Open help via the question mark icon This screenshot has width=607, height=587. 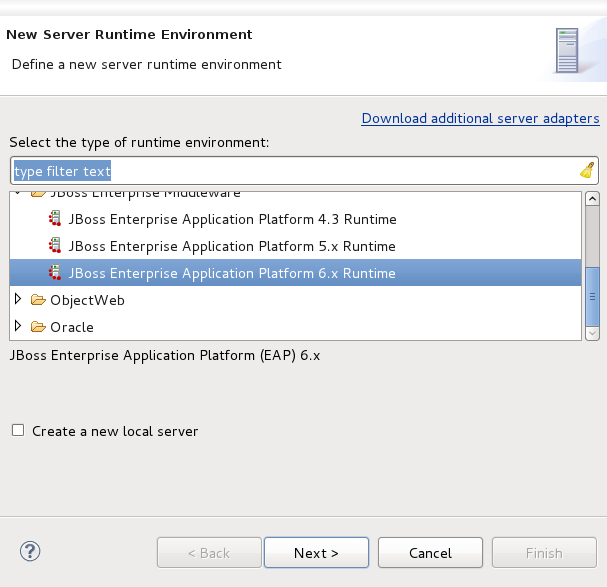(x=30, y=552)
